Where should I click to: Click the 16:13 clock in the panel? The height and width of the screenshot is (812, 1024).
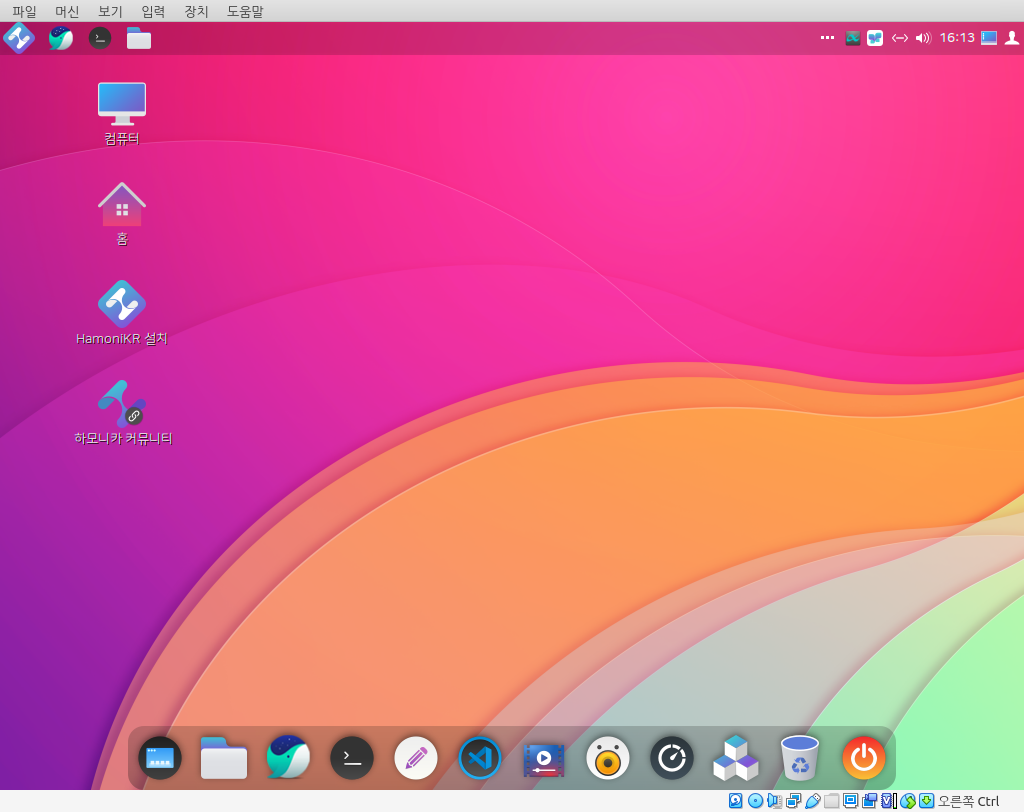[957, 38]
